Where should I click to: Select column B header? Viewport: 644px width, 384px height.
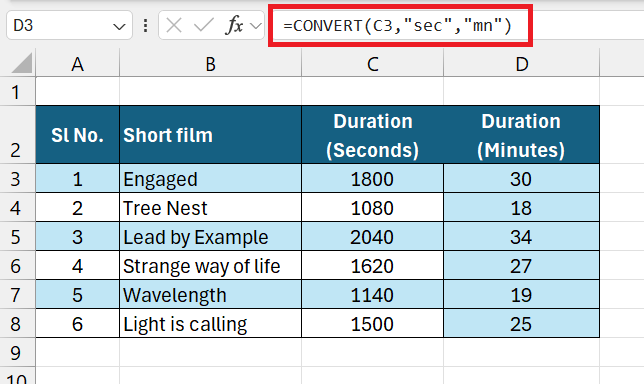210,64
